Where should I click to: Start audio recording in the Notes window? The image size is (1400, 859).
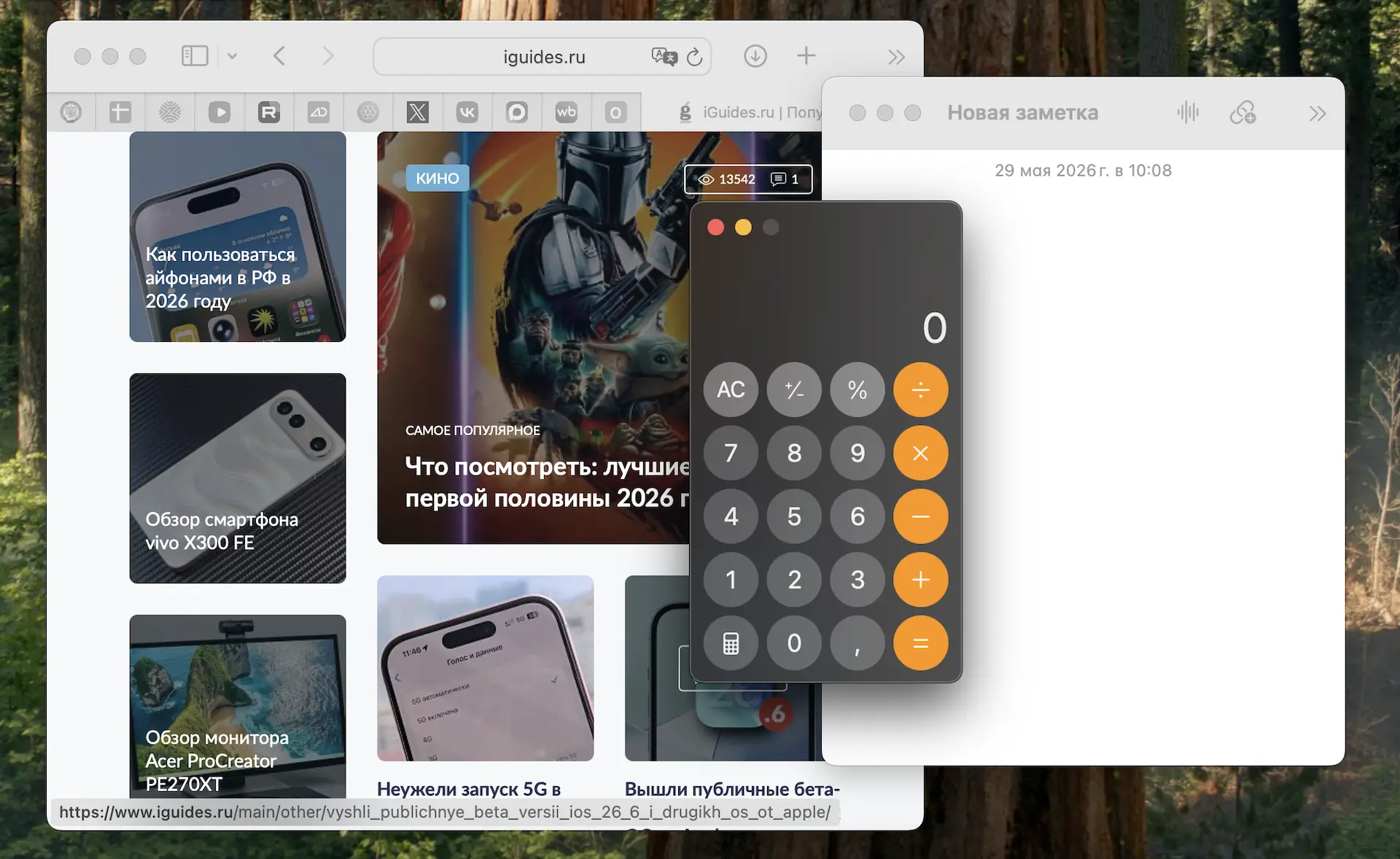(x=1188, y=112)
